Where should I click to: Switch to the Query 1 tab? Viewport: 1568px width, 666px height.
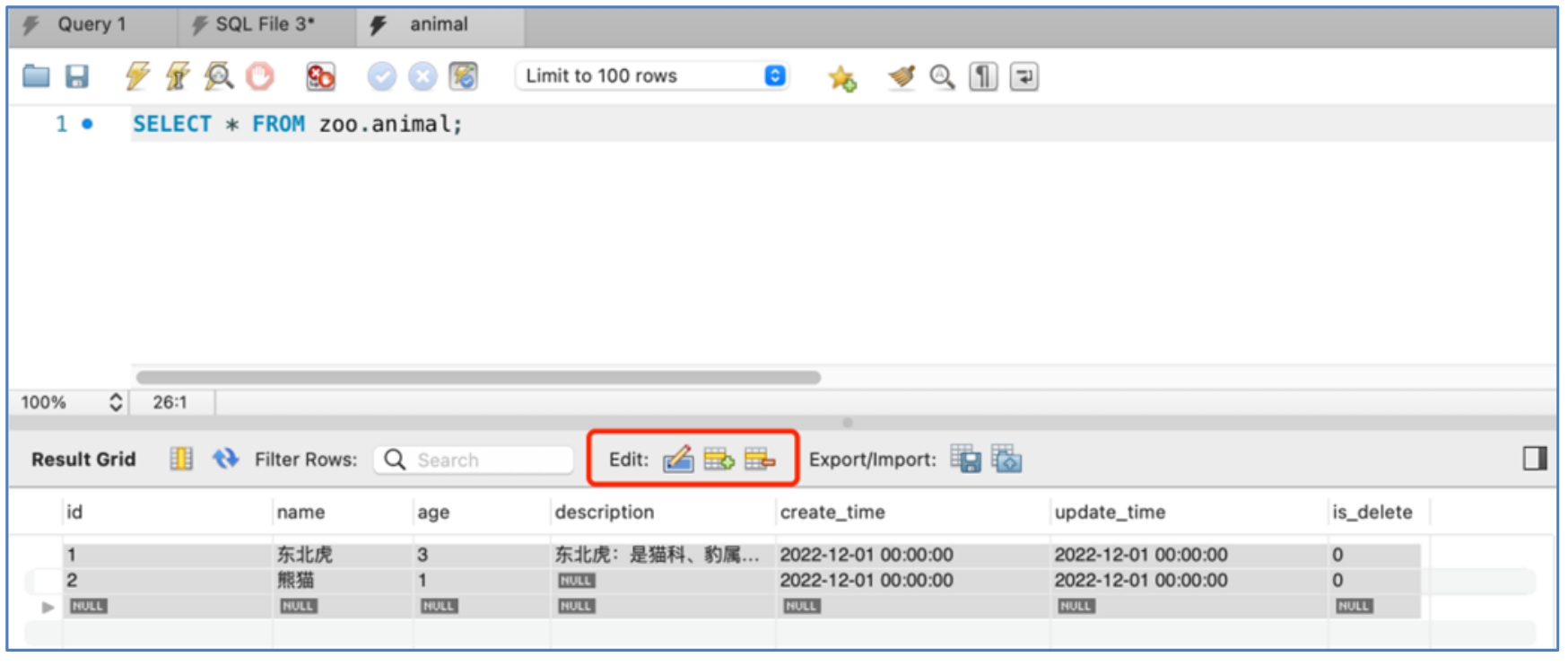click(x=91, y=25)
